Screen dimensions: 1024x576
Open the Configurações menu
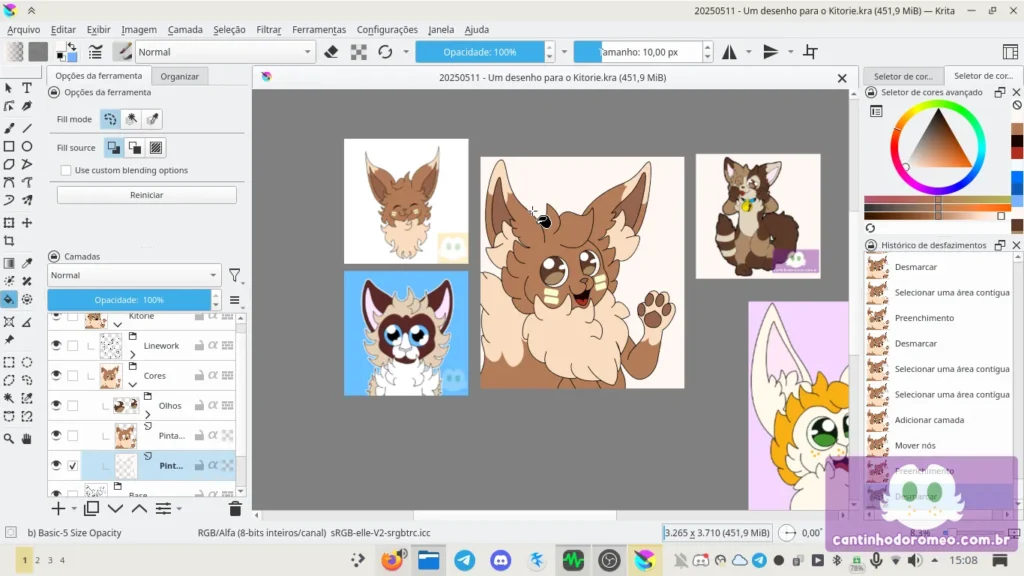[387, 29]
